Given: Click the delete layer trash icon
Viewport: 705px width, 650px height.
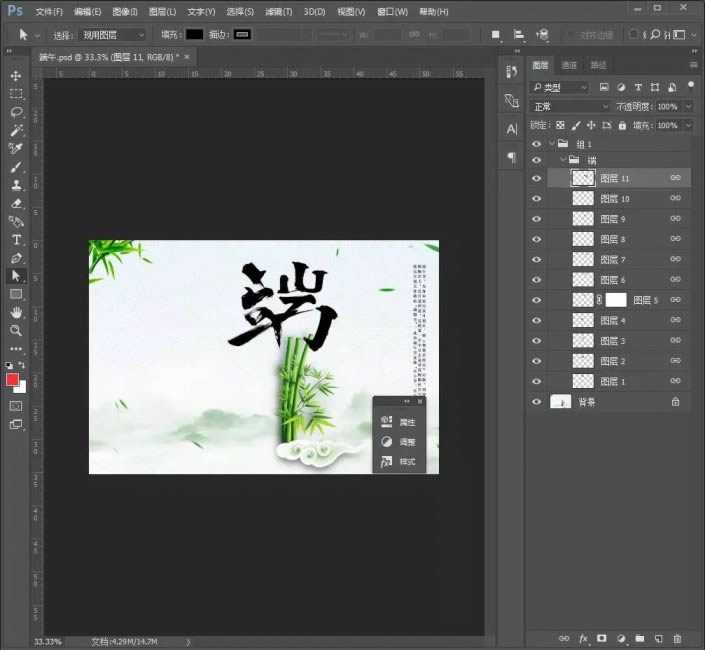Looking at the screenshot, I should coord(677,637).
